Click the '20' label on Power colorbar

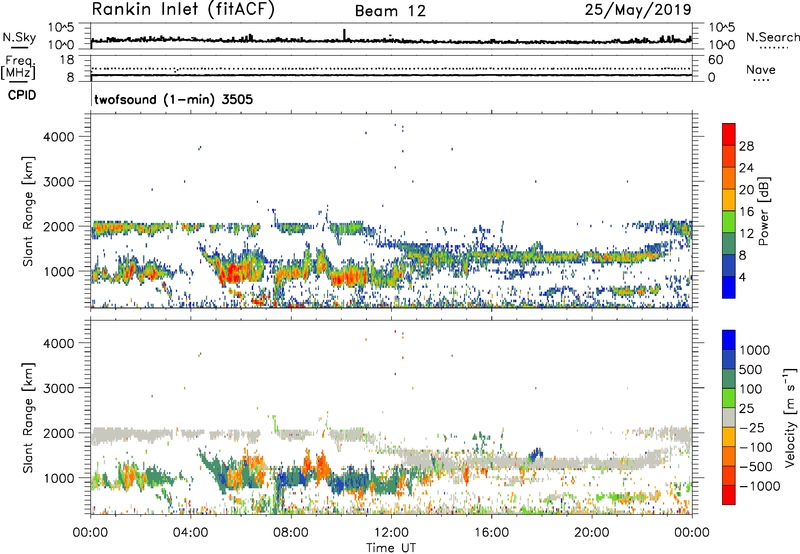pyautogui.click(x=746, y=190)
